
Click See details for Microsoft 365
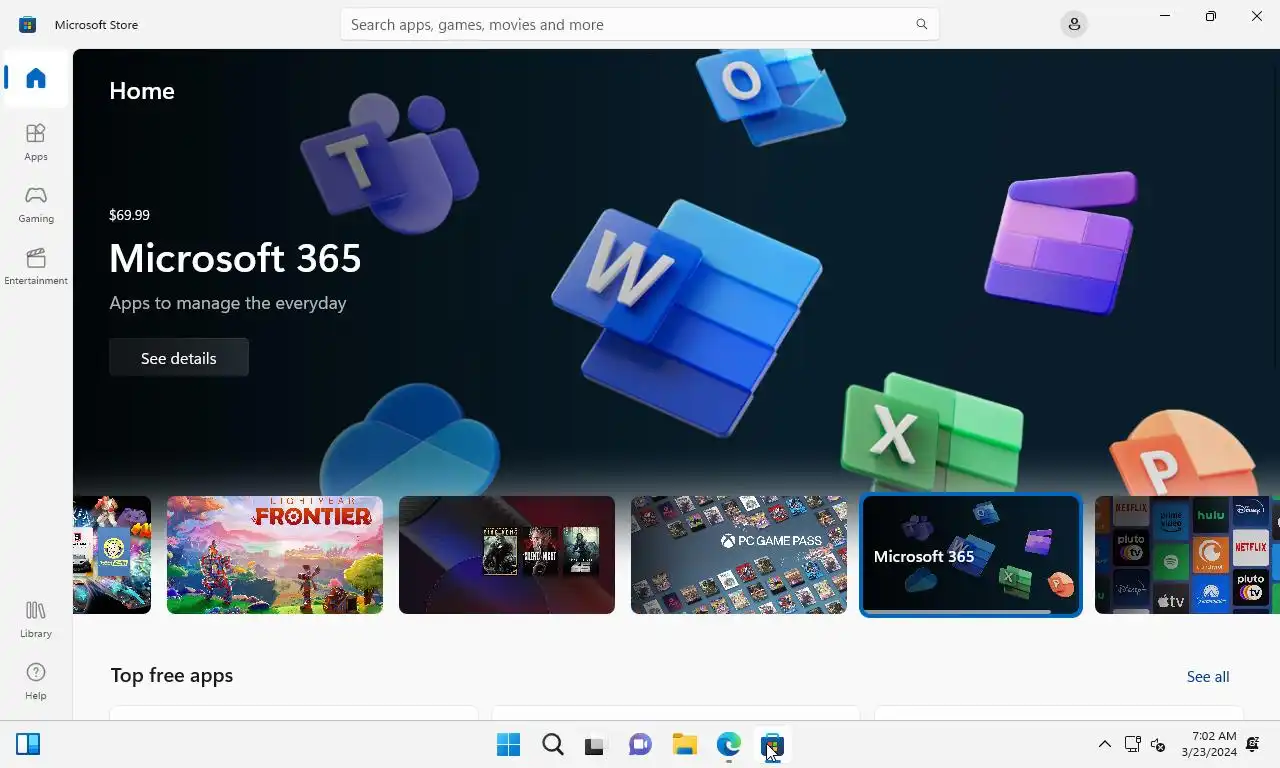[179, 358]
